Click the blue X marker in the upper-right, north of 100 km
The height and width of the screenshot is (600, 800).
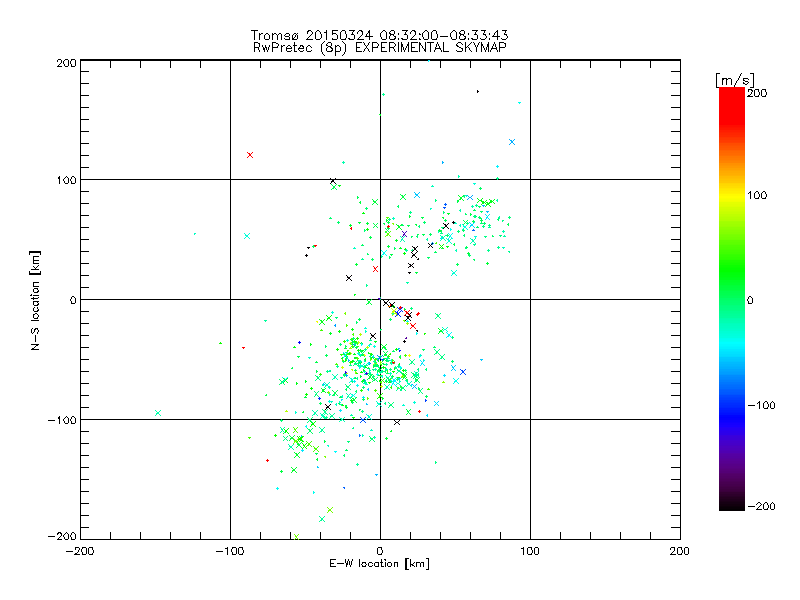point(512,142)
